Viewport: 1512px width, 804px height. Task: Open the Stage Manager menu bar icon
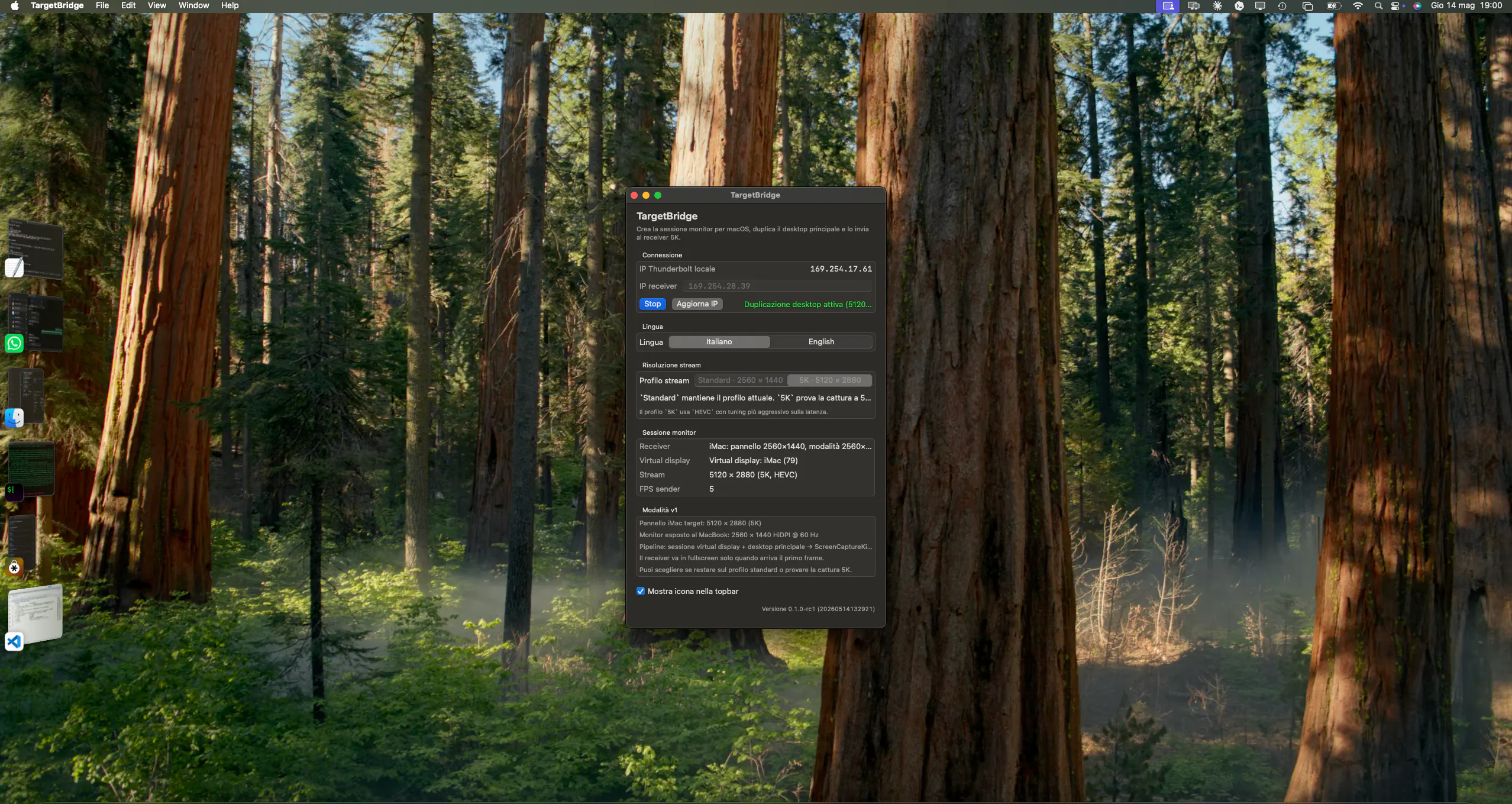[1307, 6]
